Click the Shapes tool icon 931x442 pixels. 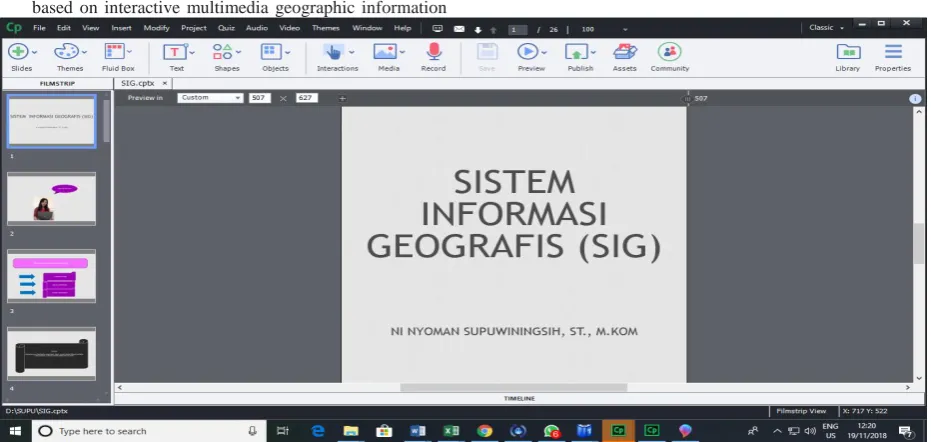coord(223,52)
